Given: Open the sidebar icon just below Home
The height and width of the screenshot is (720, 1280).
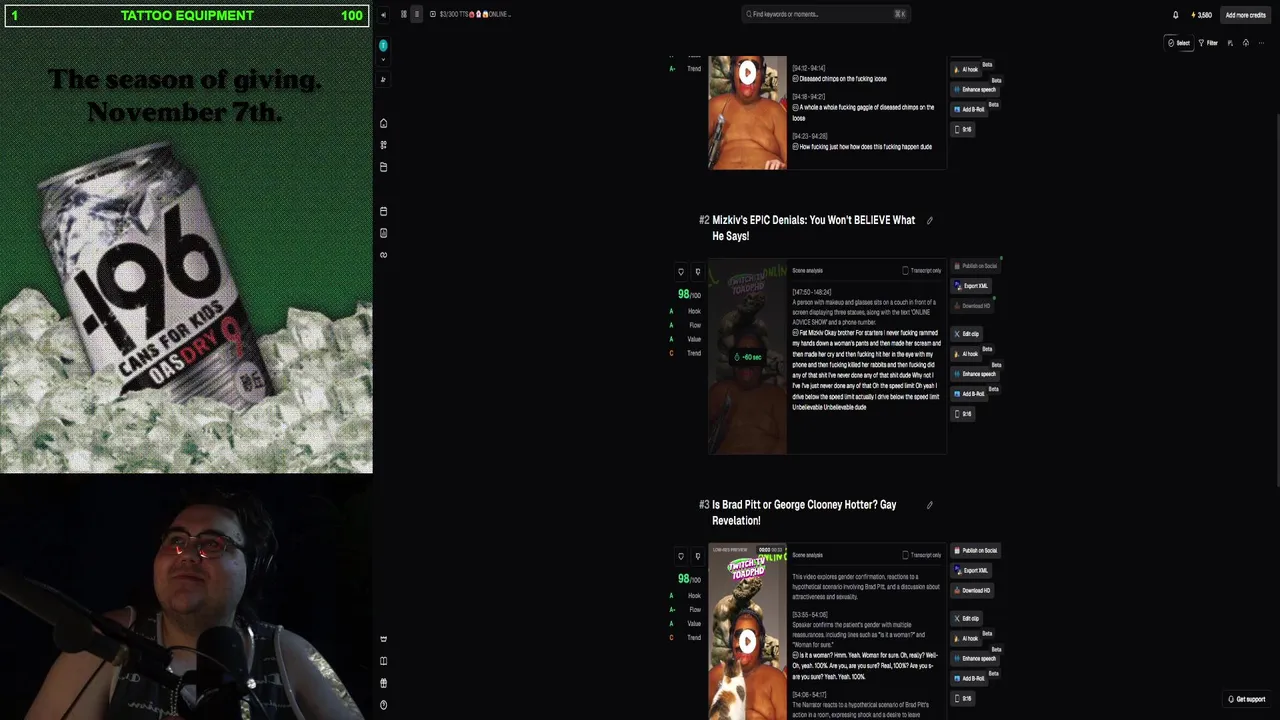Looking at the screenshot, I should 383,145.
